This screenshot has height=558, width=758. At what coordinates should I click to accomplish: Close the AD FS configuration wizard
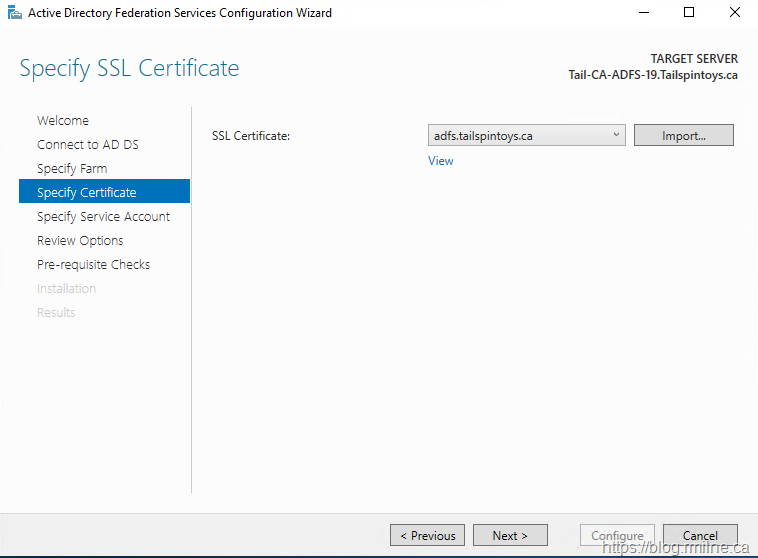pyautogui.click(x=735, y=13)
